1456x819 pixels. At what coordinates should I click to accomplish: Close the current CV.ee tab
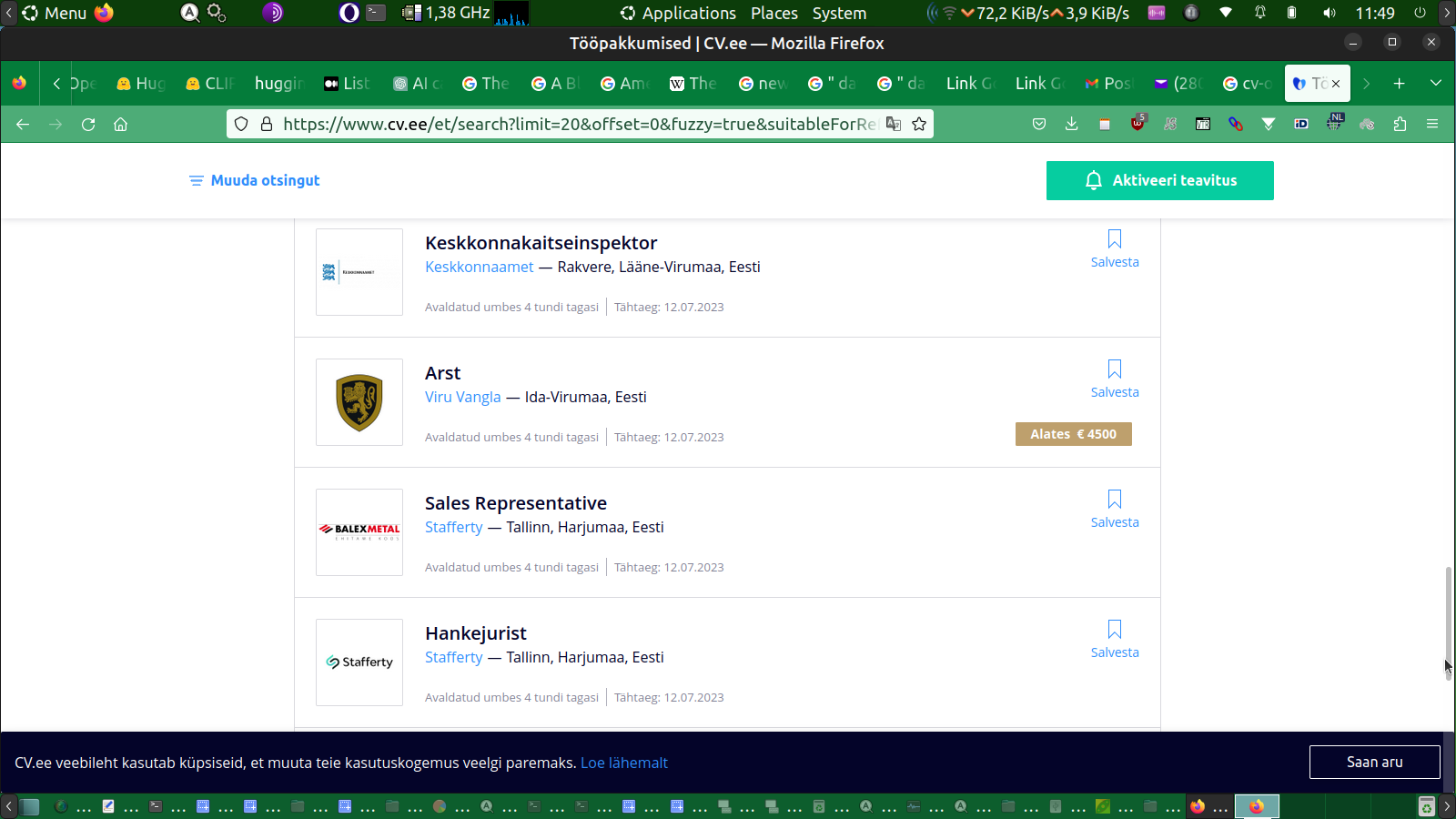1336,84
